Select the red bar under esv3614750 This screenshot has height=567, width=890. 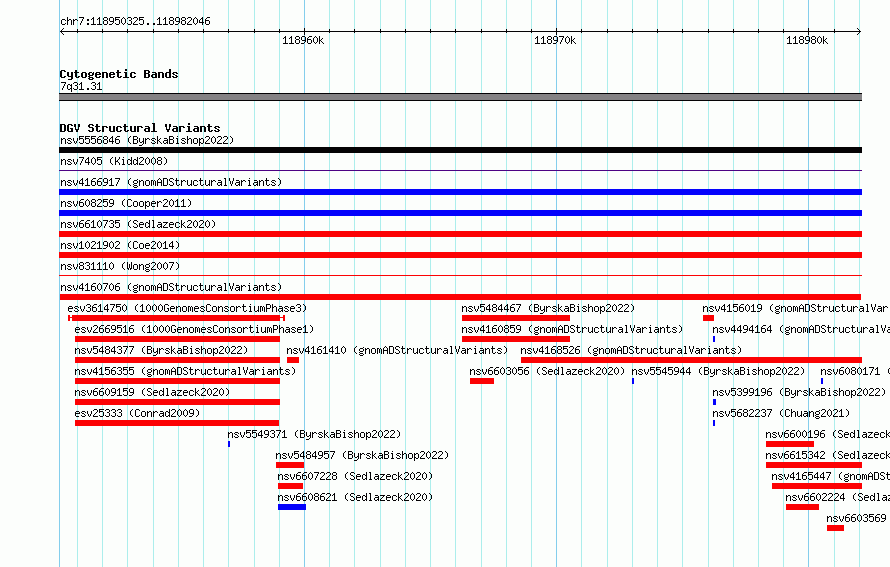176,318
